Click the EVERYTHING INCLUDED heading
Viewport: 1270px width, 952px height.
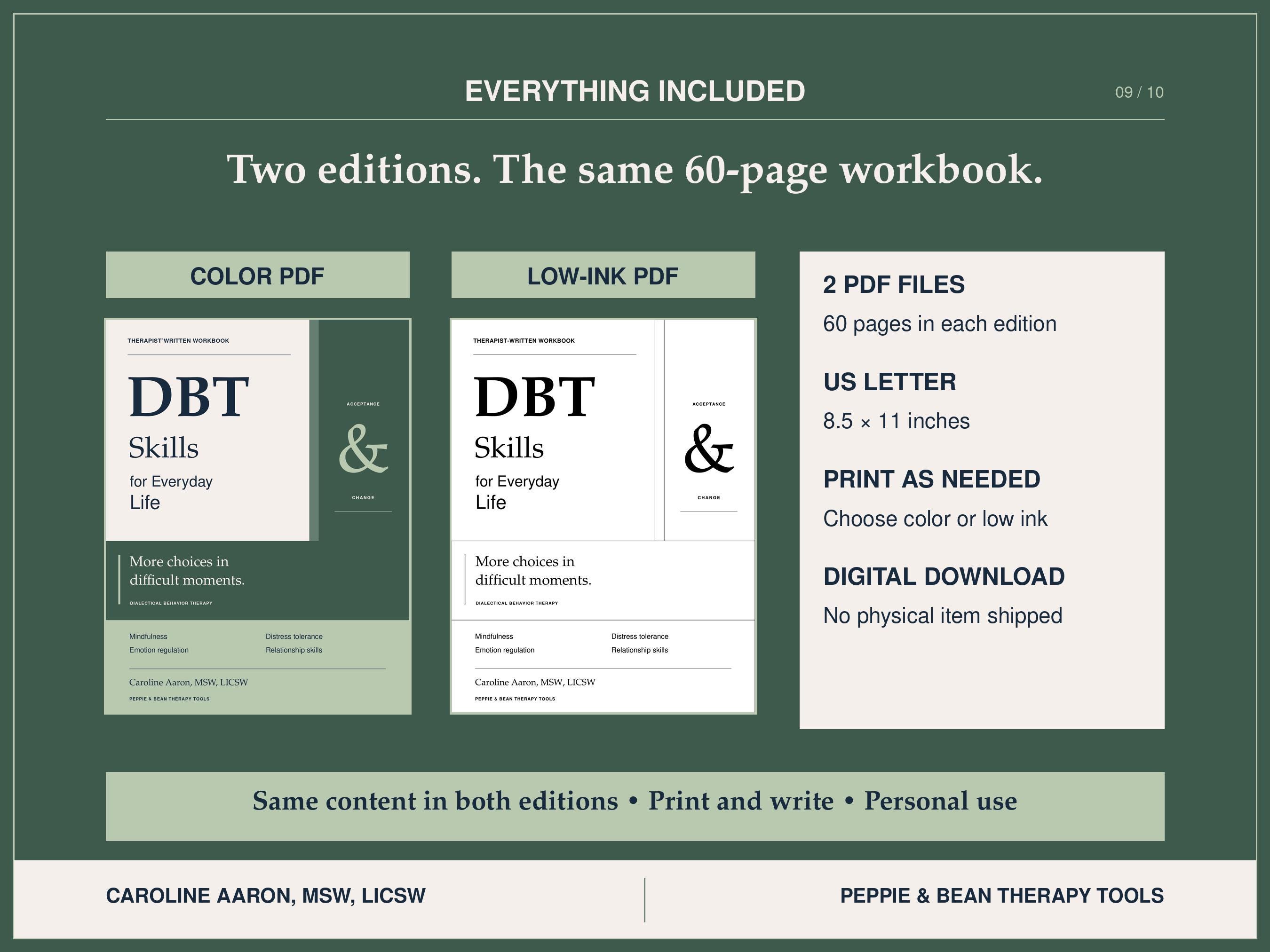(x=635, y=91)
